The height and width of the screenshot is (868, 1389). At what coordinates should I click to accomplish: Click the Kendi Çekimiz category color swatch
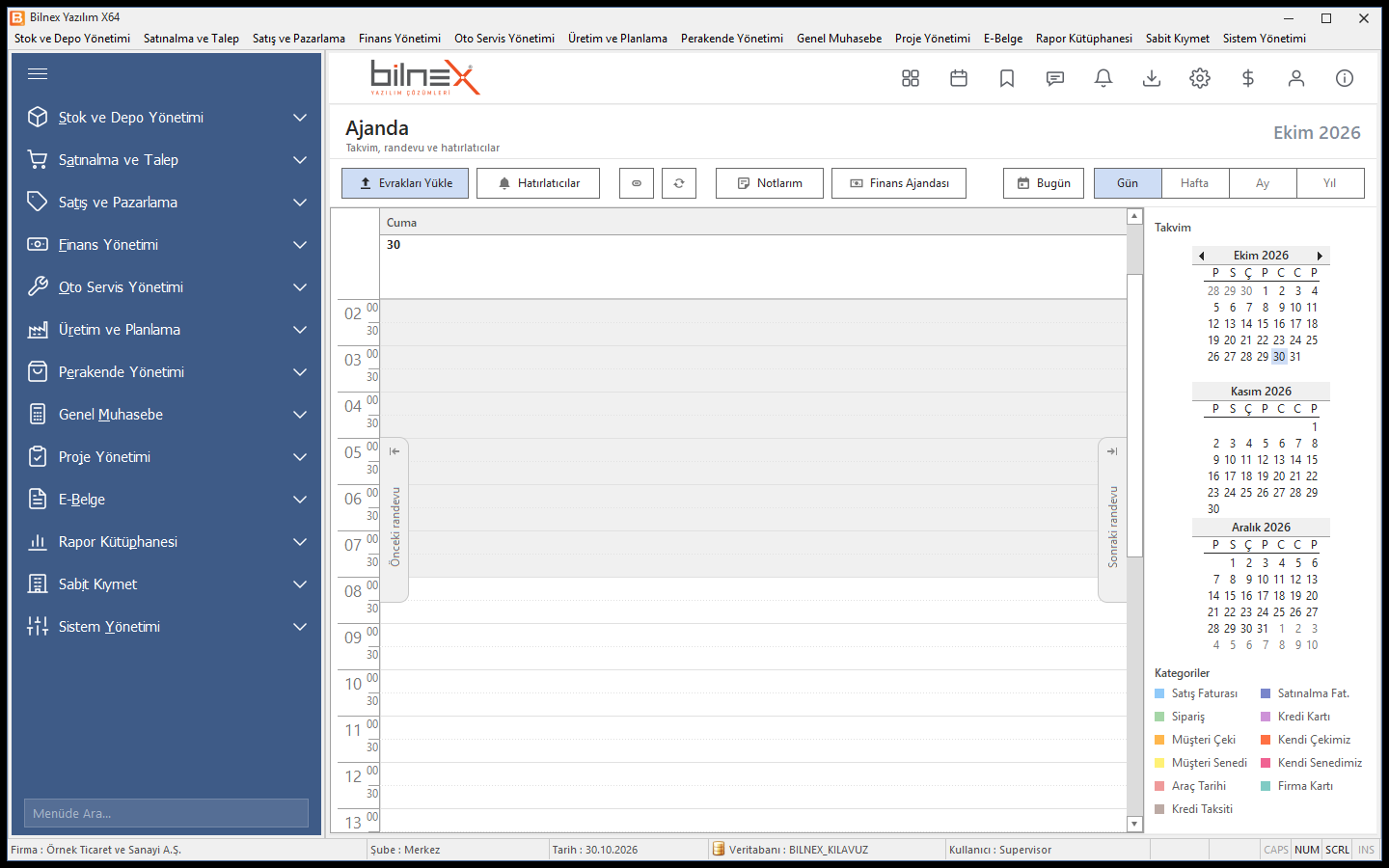click(x=1266, y=740)
